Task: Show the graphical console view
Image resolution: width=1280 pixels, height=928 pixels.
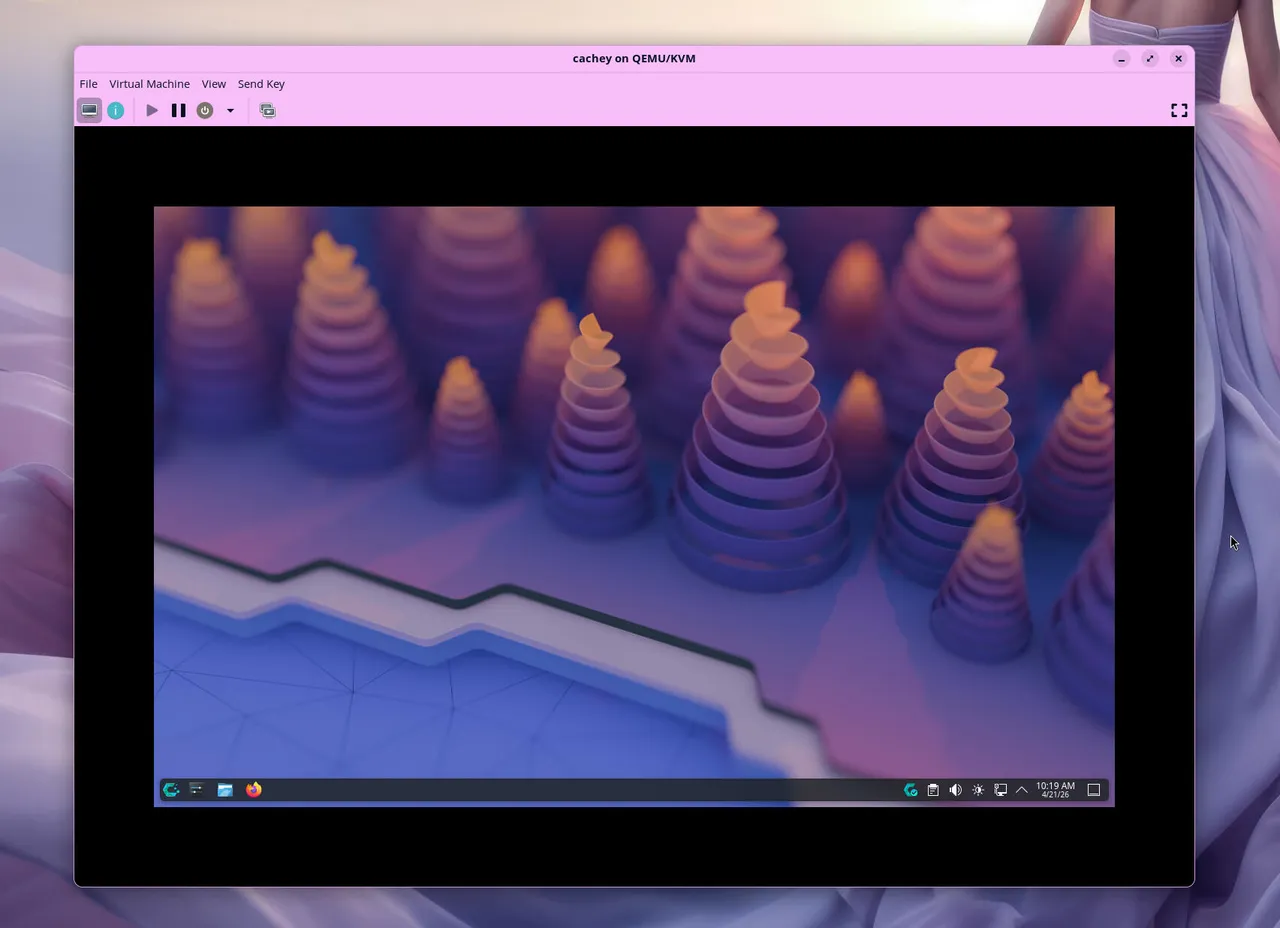Action: tap(90, 110)
